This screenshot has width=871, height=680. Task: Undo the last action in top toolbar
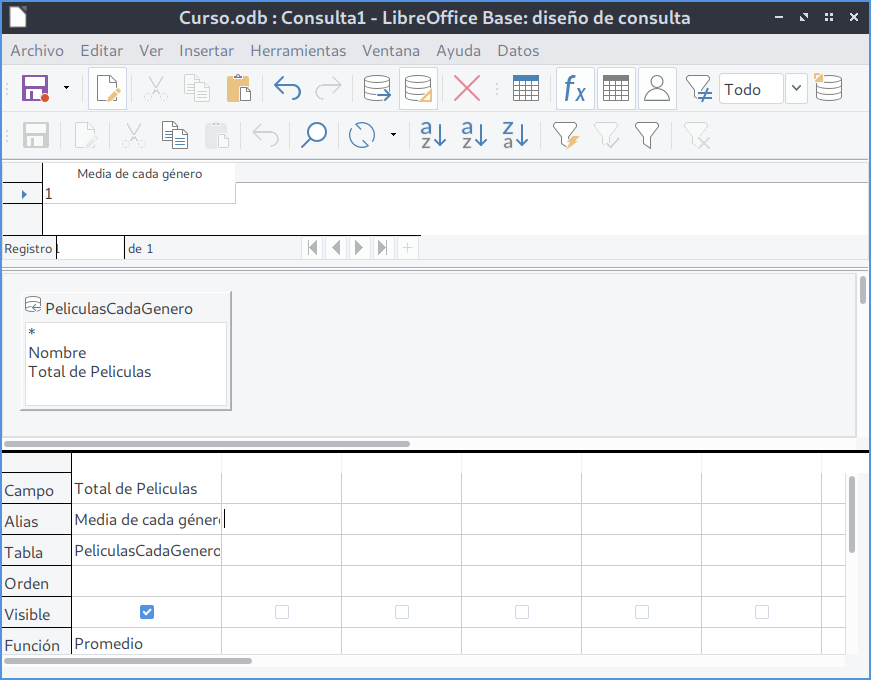287,88
